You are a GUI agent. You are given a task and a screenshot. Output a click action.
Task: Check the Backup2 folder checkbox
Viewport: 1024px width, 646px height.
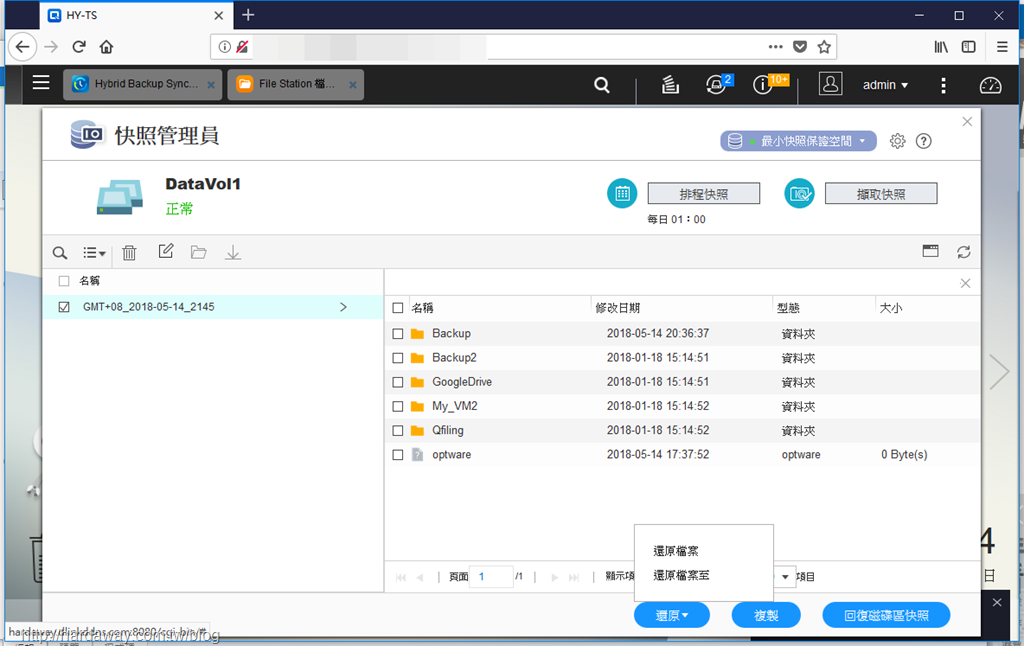[398, 358]
